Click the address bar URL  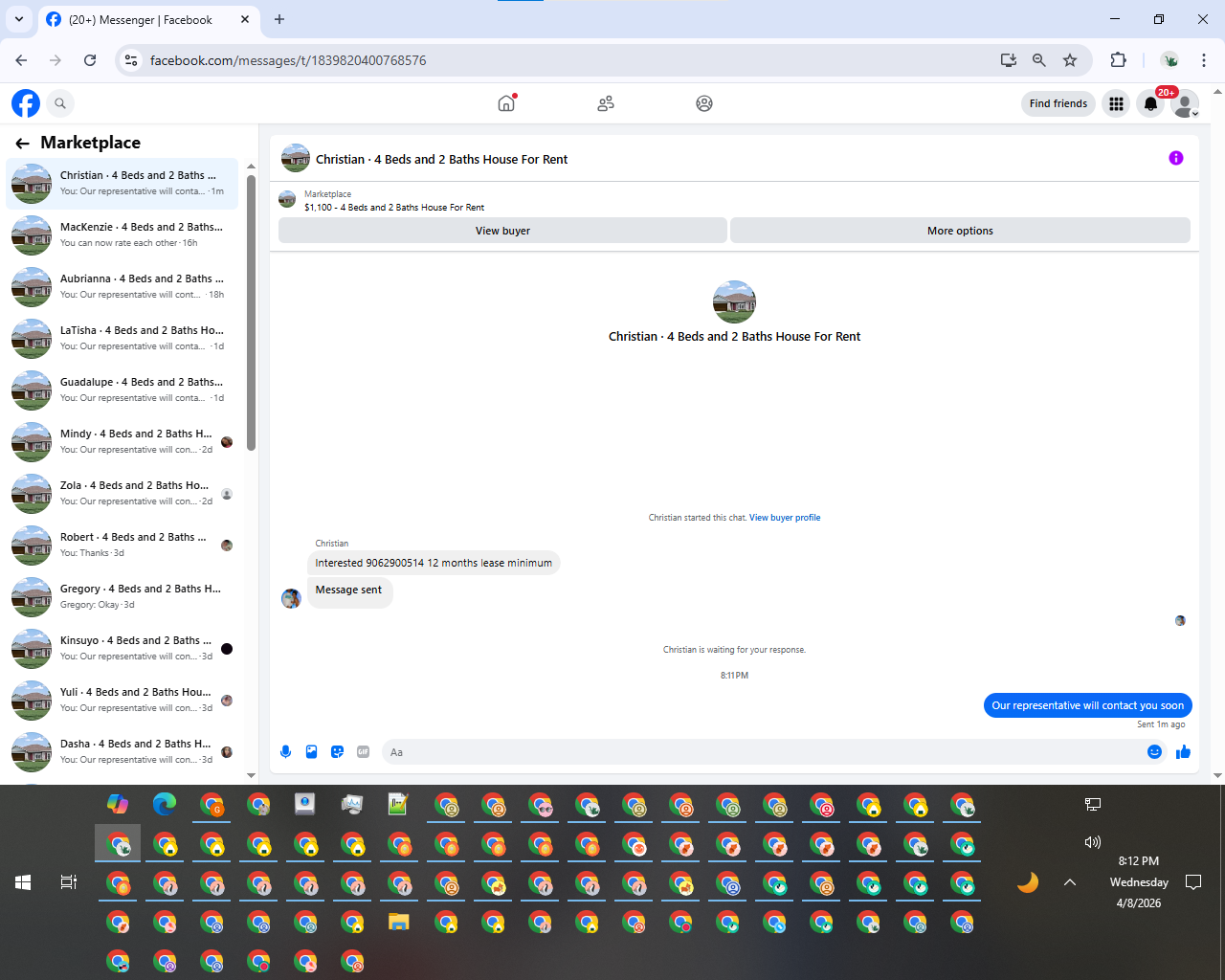click(x=288, y=60)
